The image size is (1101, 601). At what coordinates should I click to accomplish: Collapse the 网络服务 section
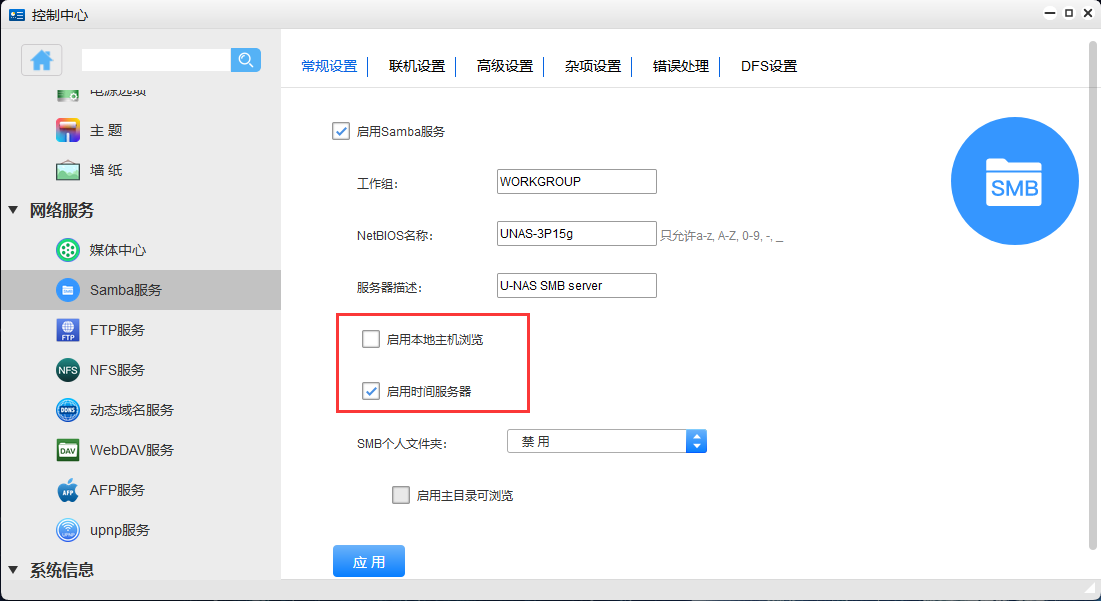point(13,210)
